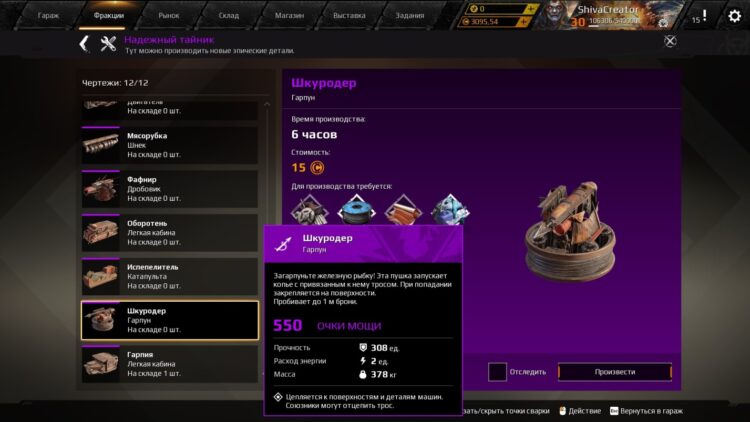Click the plus icon beside coin balance 3095.54
The image size is (750, 422).
point(524,22)
